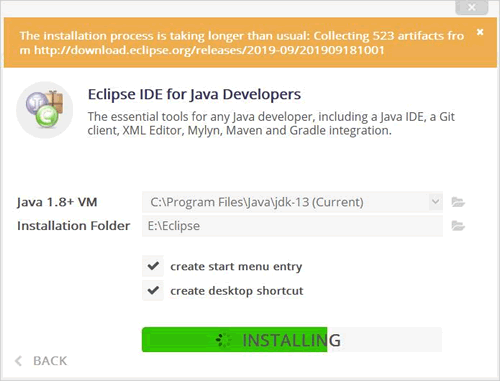Click the Eclipse Java package product icon
The image size is (500, 381).
44,110
